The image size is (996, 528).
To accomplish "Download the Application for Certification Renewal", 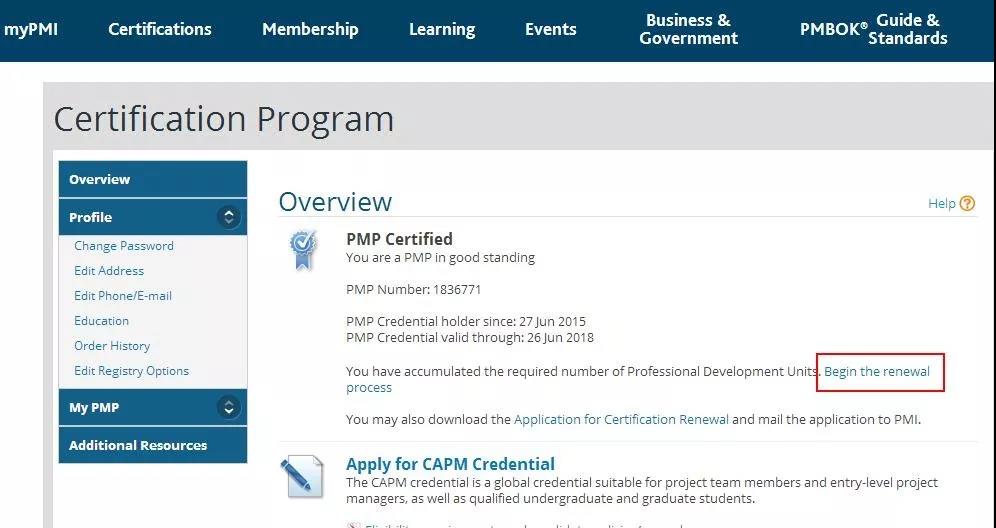I will [621, 419].
